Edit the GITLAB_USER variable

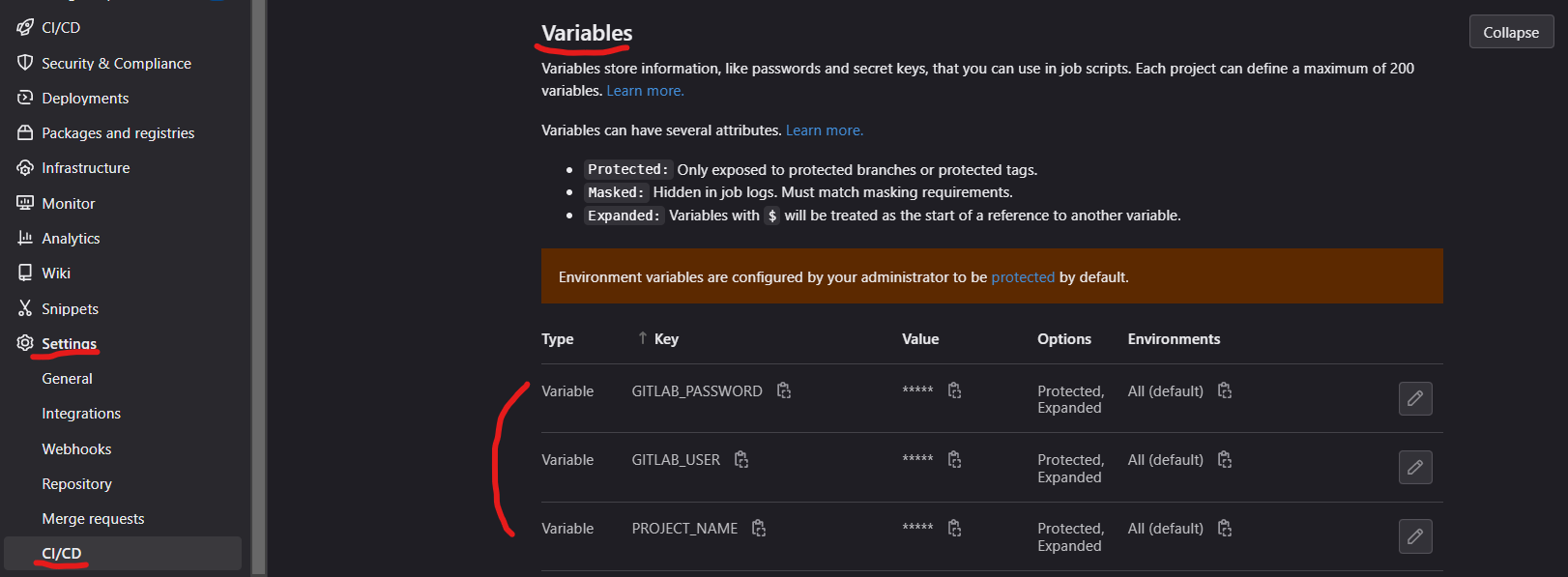point(1415,468)
